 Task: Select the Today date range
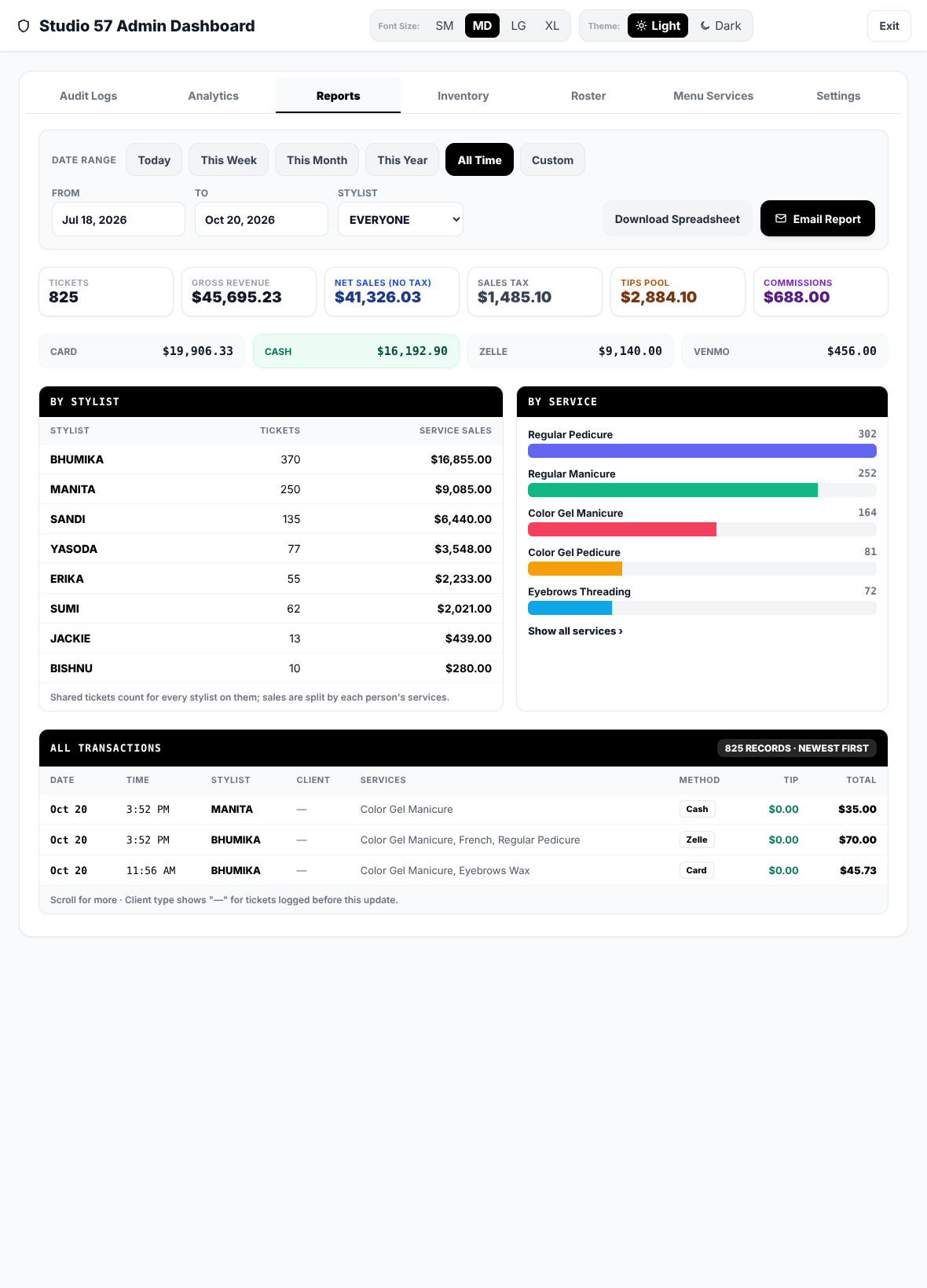click(x=154, y=159)
